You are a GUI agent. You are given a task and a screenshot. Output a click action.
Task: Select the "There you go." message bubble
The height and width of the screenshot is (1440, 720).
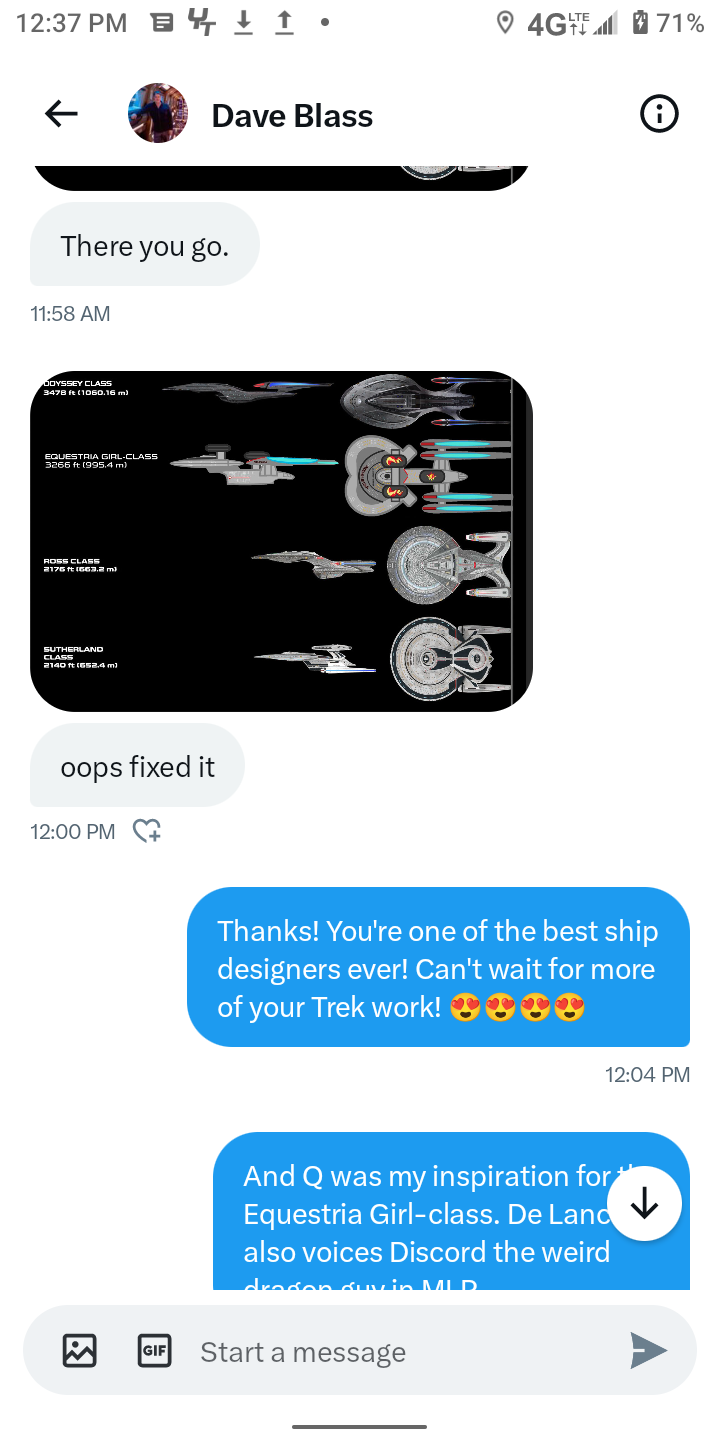click(145, 245)
